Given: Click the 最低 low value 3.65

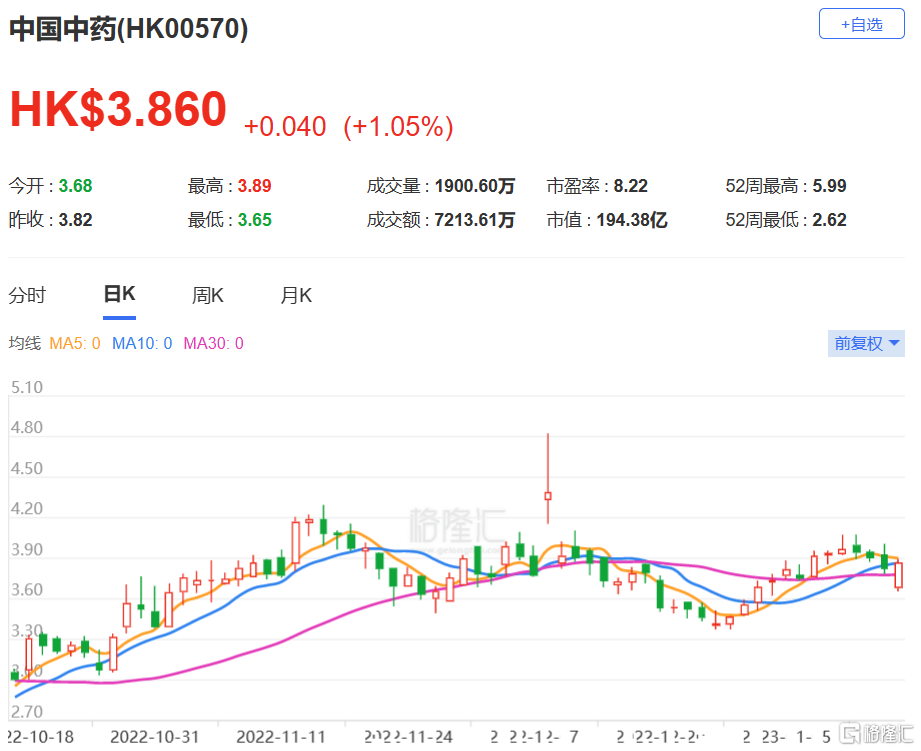Looking at the screenshot, I should (254, 220).
